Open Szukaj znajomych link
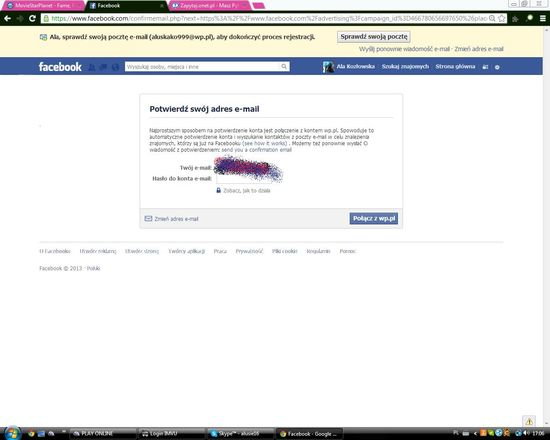The height and width of the screenshot is (440, 550). (x=405, y=66)
